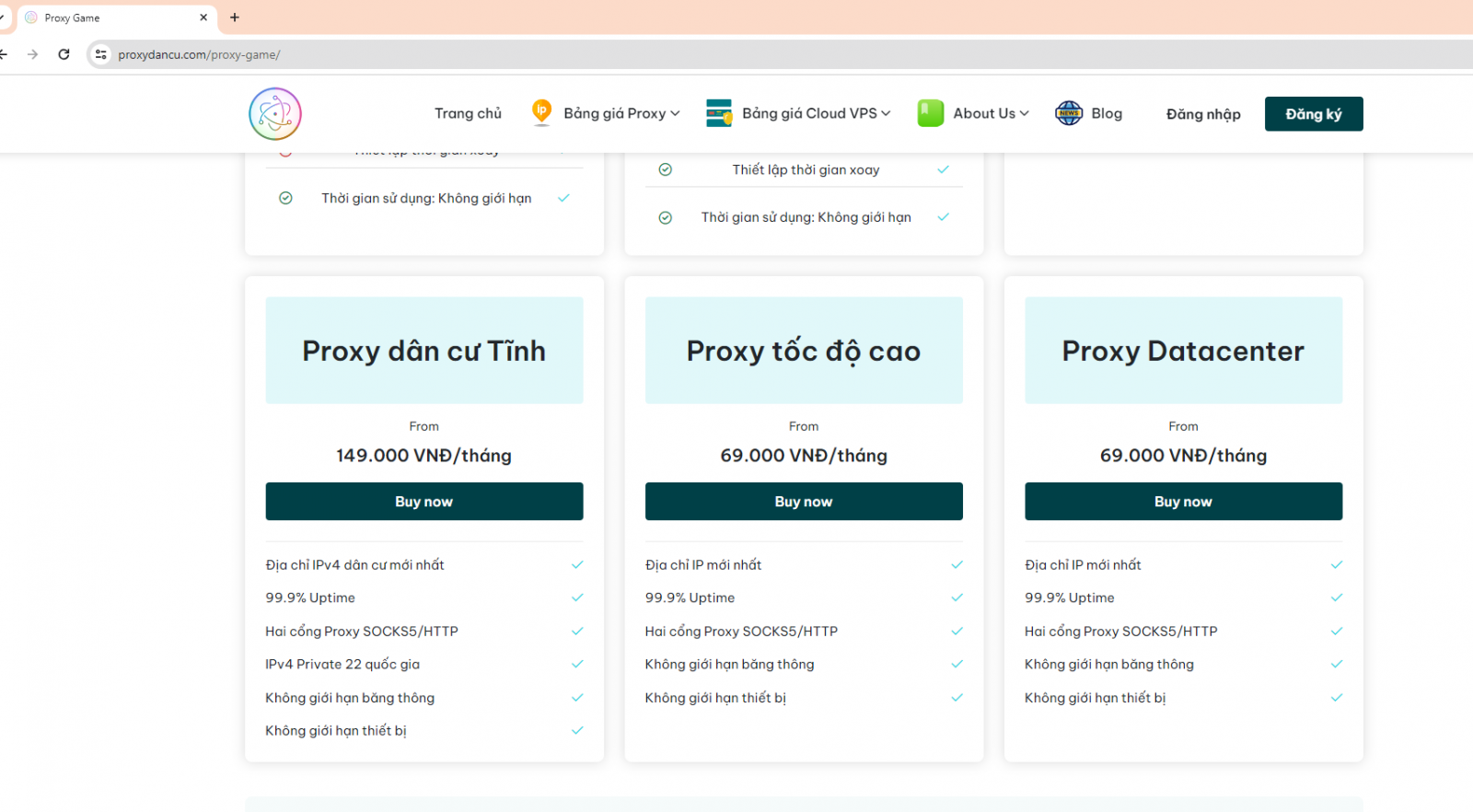Image resolution: width=1473 pixels, height=812 pixels.
Task: Close the Proxy Game tab
Action: click(x=203, y=17)
